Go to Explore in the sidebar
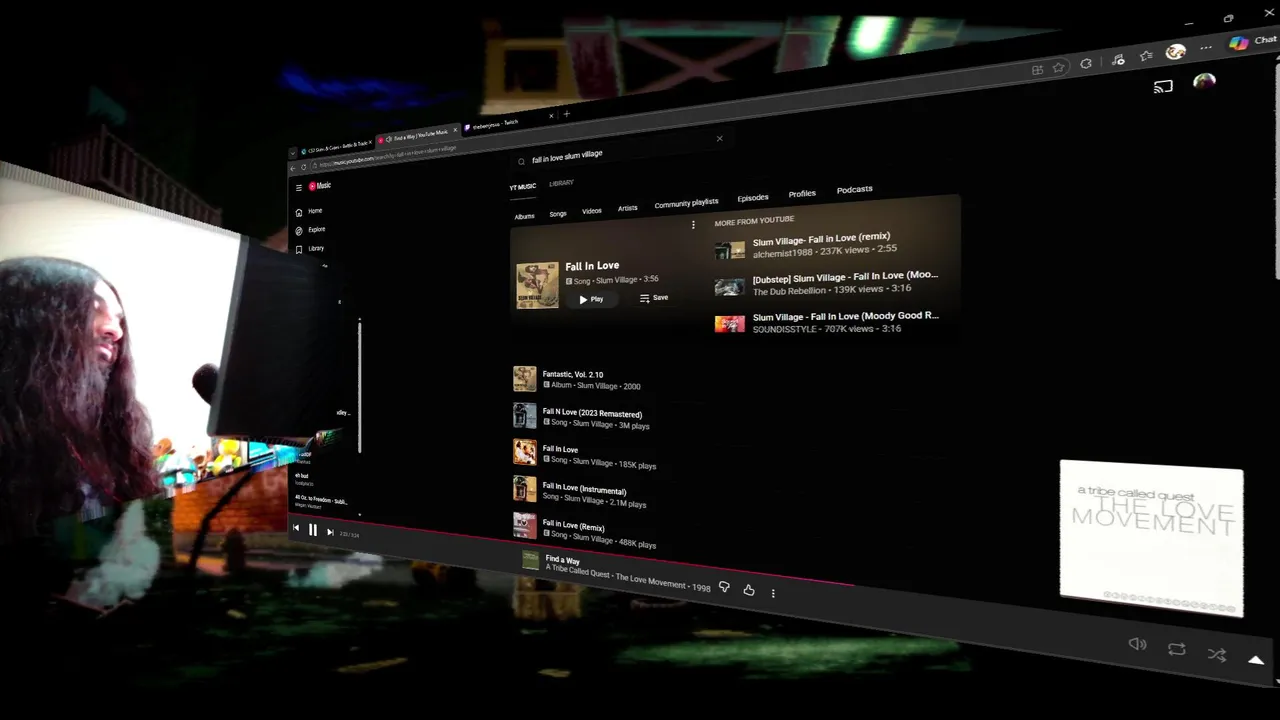 tap(310, 230)
